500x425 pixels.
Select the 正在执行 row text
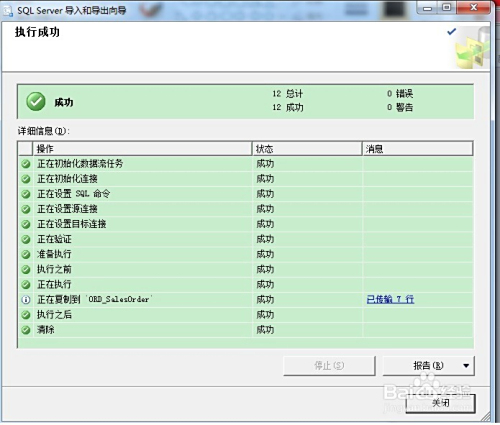54,284
